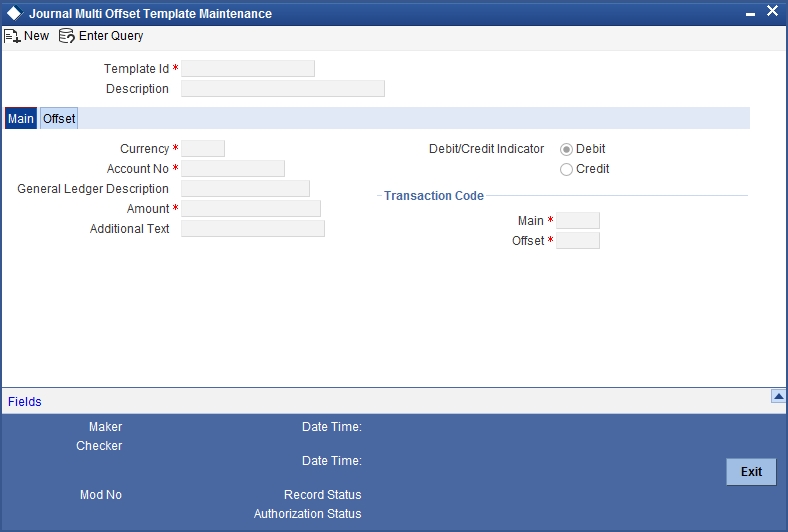The image size is (788, 532).
Task: Select the Debit radio button
Action: coord(566,150)
